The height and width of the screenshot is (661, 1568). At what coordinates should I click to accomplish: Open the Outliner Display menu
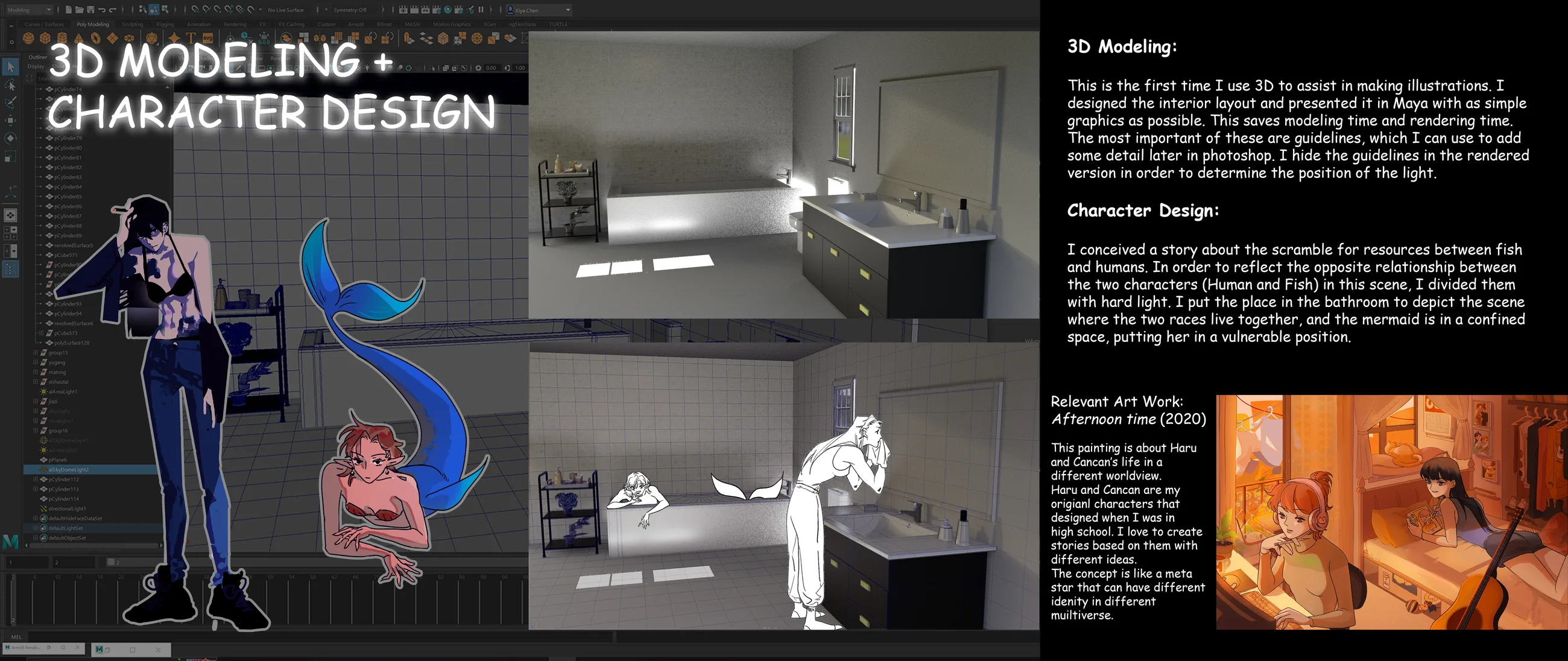(36, 66)
